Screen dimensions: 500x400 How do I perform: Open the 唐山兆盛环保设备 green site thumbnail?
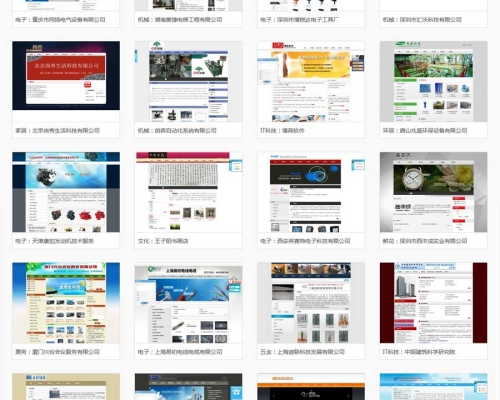tap(433, 81)
